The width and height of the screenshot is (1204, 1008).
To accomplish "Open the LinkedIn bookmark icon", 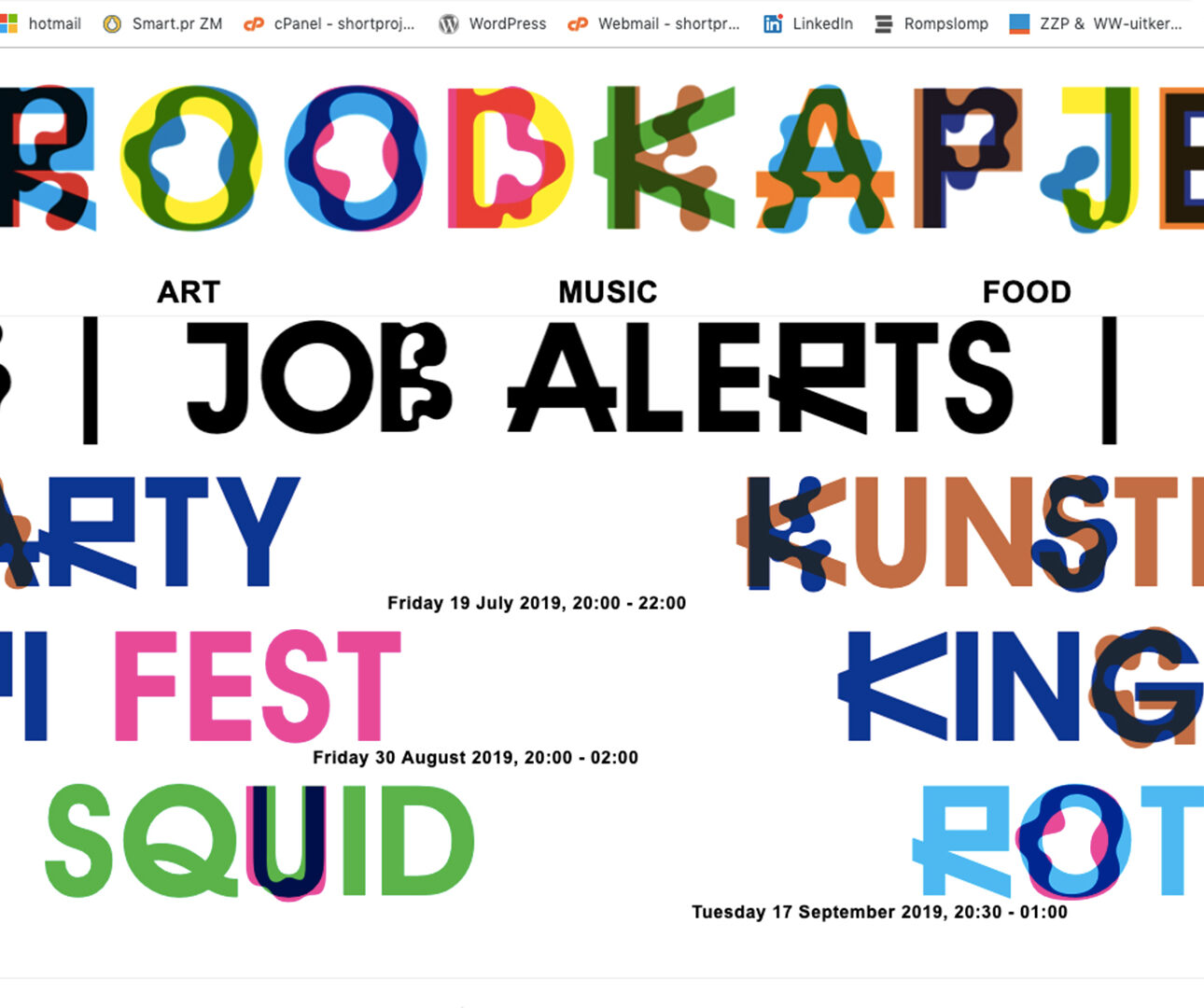I will pos(772,23).
